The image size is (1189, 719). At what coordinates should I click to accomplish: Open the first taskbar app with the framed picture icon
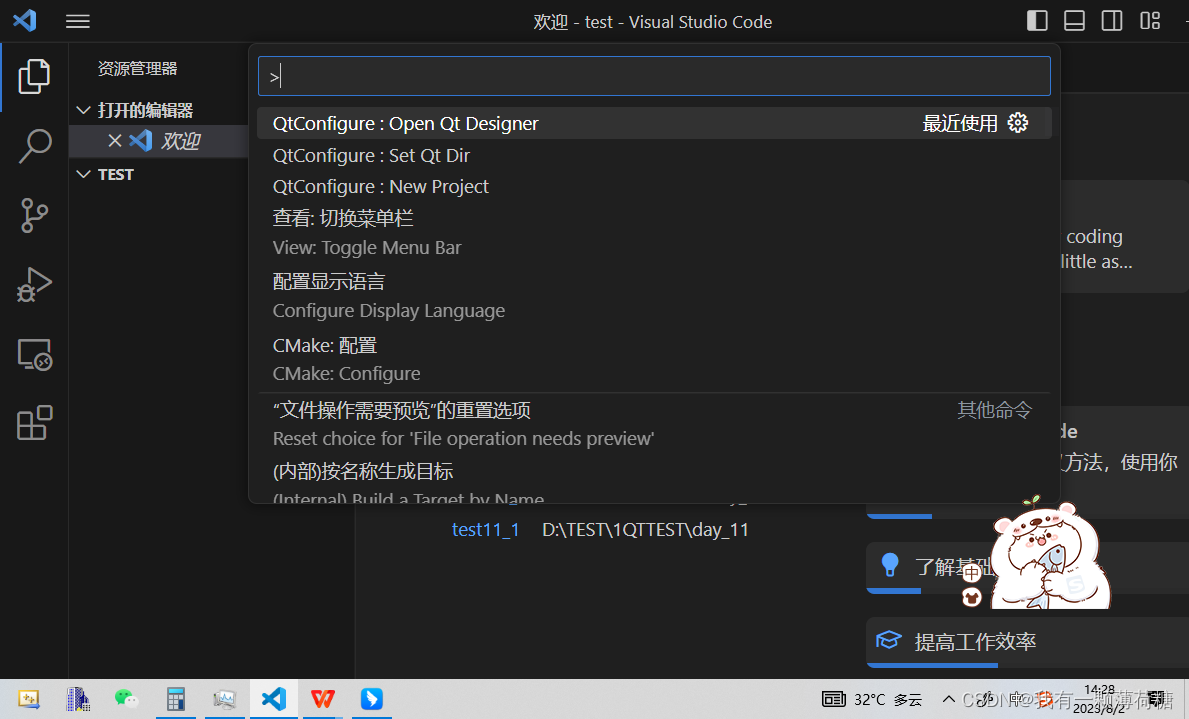(x=29, y=699)
